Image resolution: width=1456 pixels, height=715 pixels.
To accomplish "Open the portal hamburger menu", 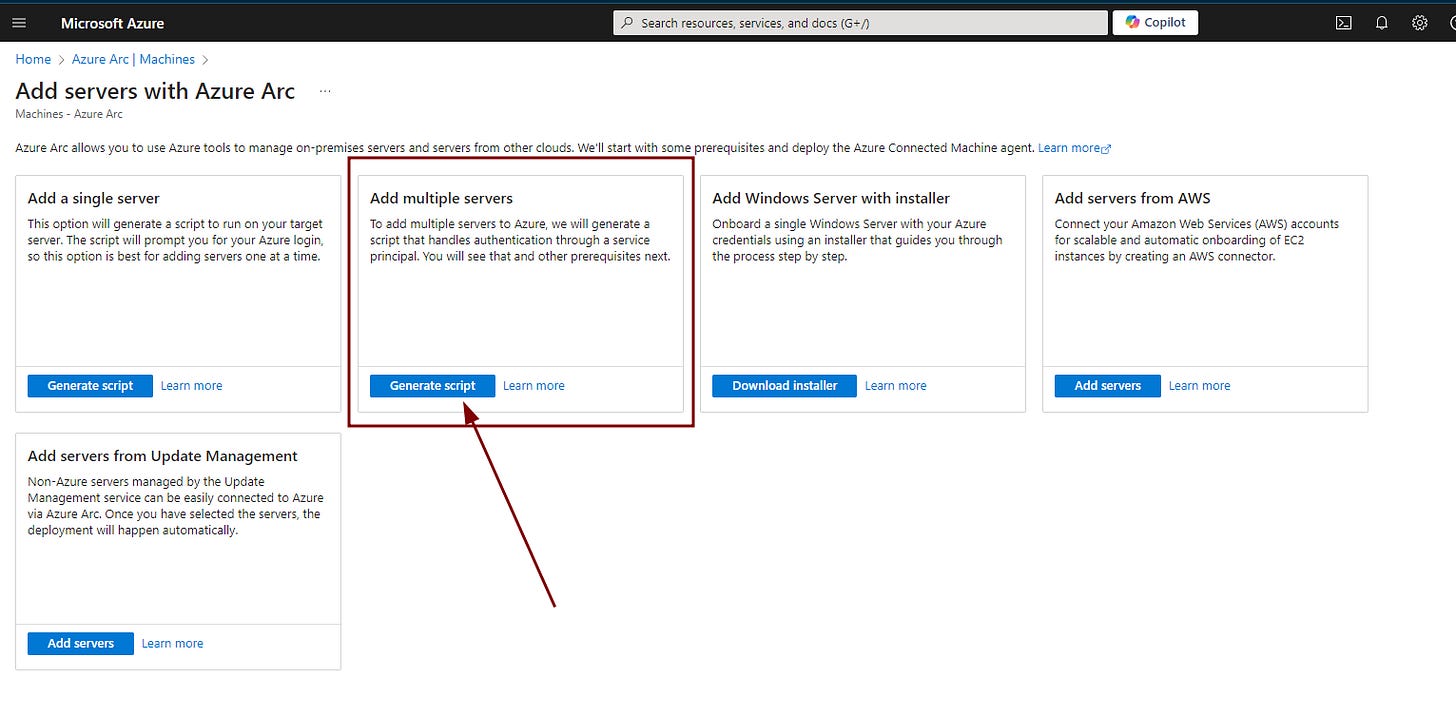I will (x=19, y=22).
